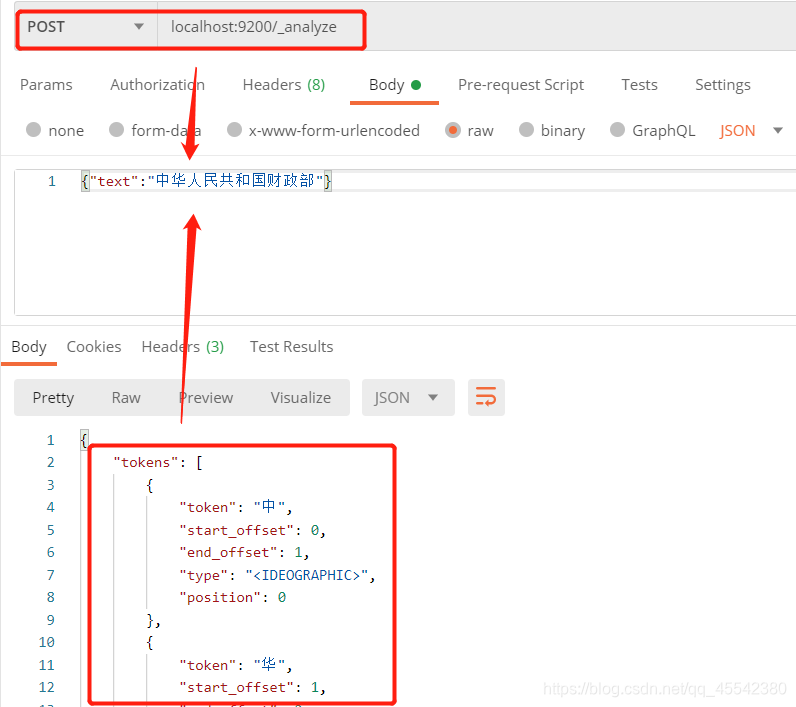Select the form-data radio button
This screenshot has height=707, width=796.
116,130
